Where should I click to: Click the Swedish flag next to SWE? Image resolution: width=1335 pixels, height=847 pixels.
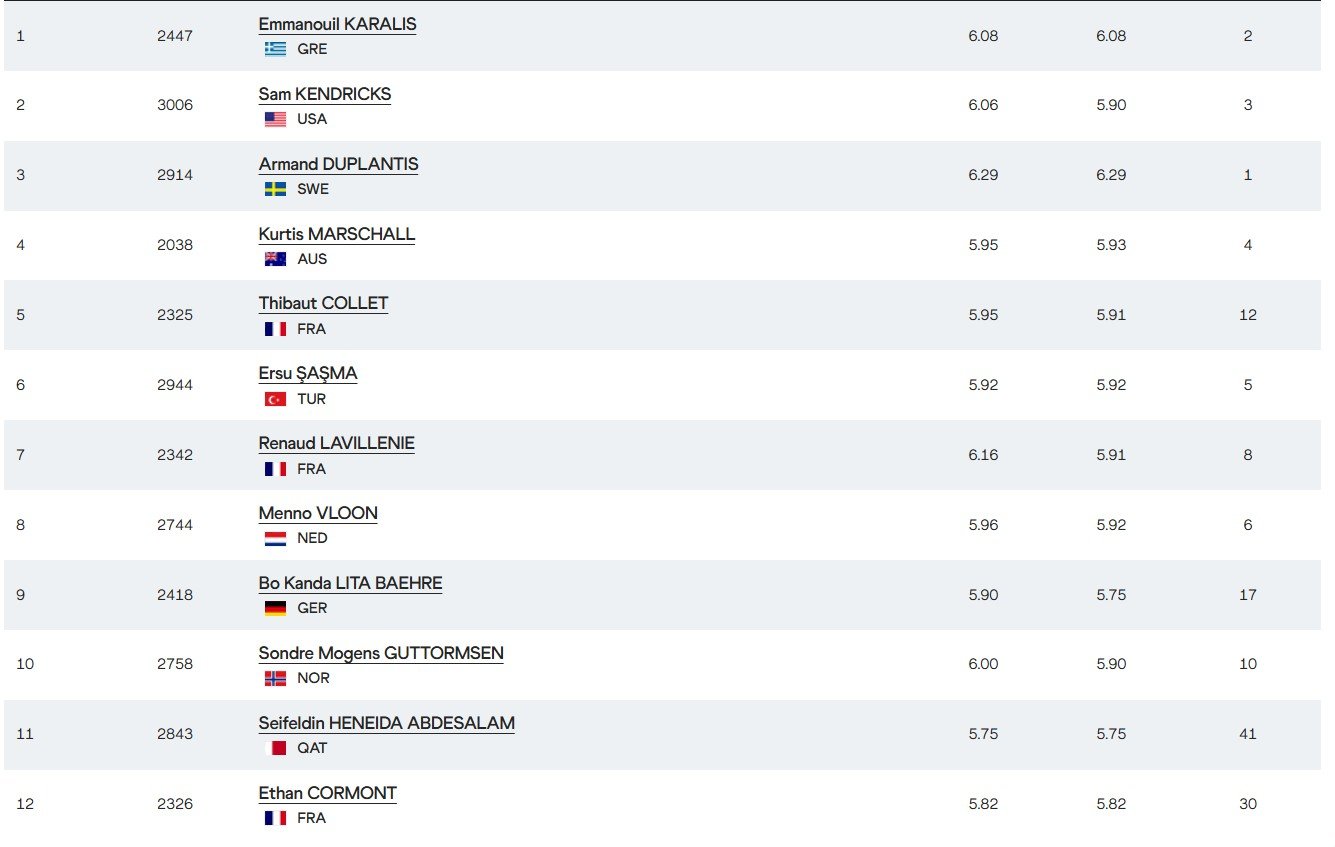(x=275, y=189)
